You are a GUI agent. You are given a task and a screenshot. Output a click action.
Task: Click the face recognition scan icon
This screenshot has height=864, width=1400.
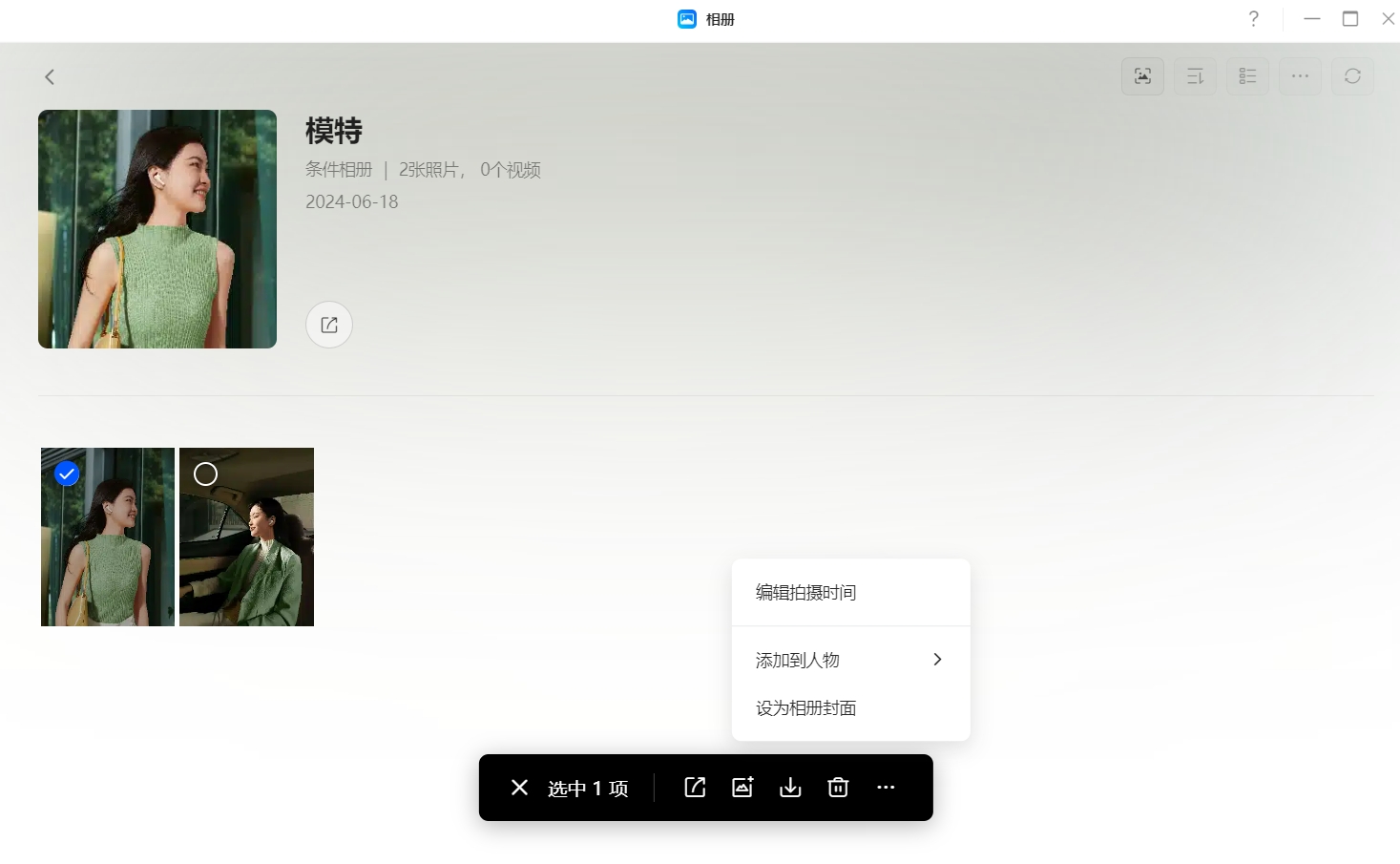click(x=1142, y=76)
